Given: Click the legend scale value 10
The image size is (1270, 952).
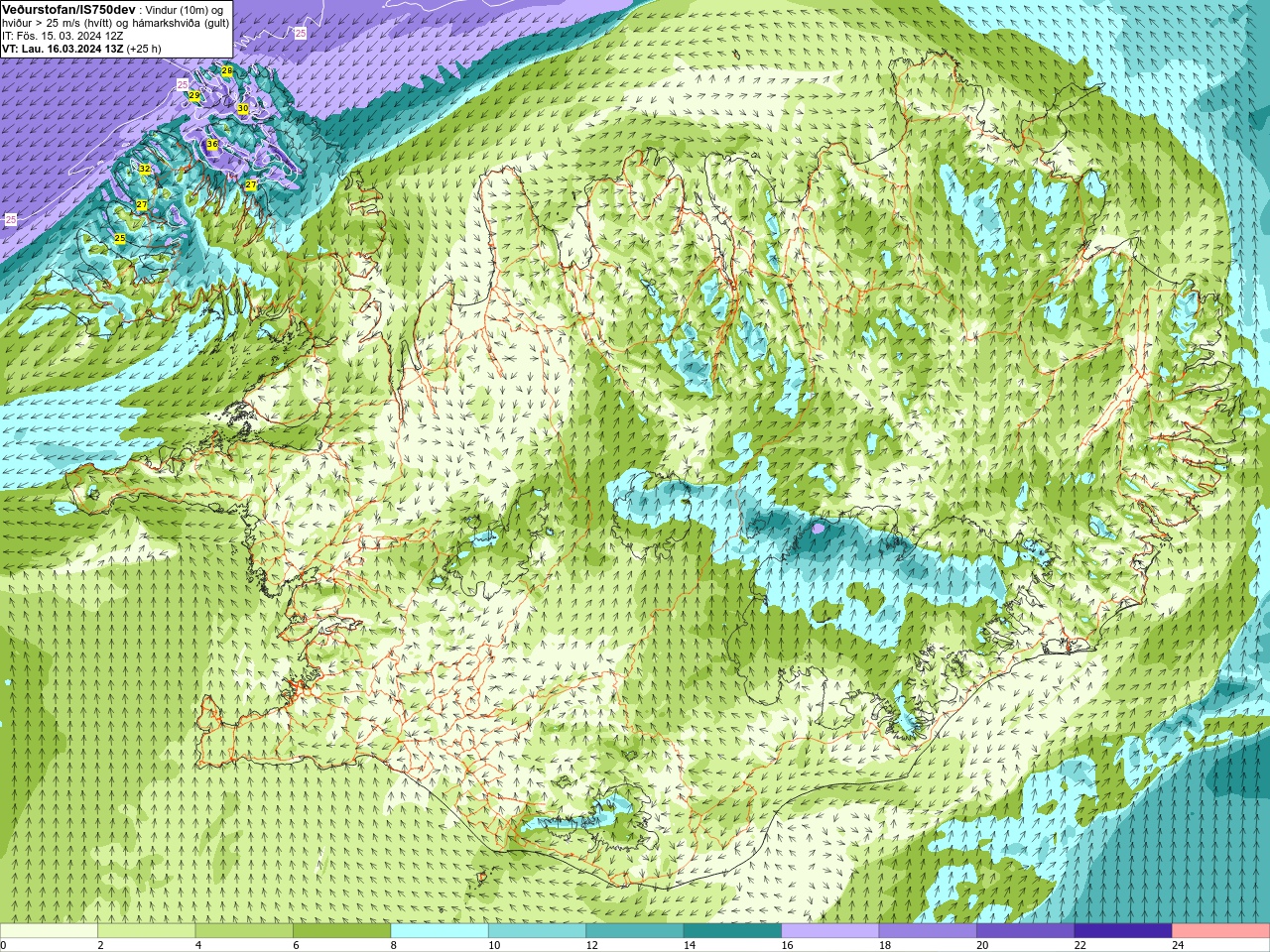Looking at the screenshot, I should [x=494, y=946].
